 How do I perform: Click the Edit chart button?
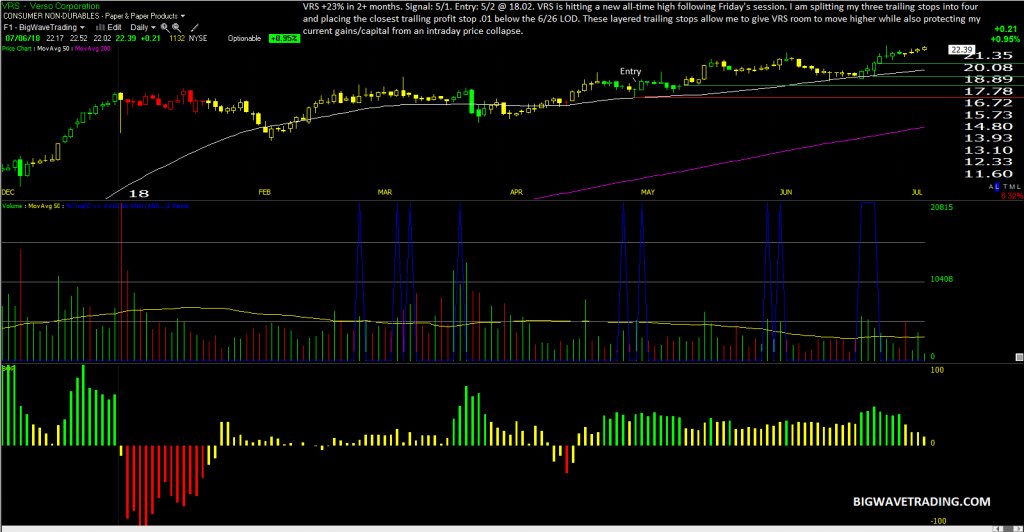114,27
